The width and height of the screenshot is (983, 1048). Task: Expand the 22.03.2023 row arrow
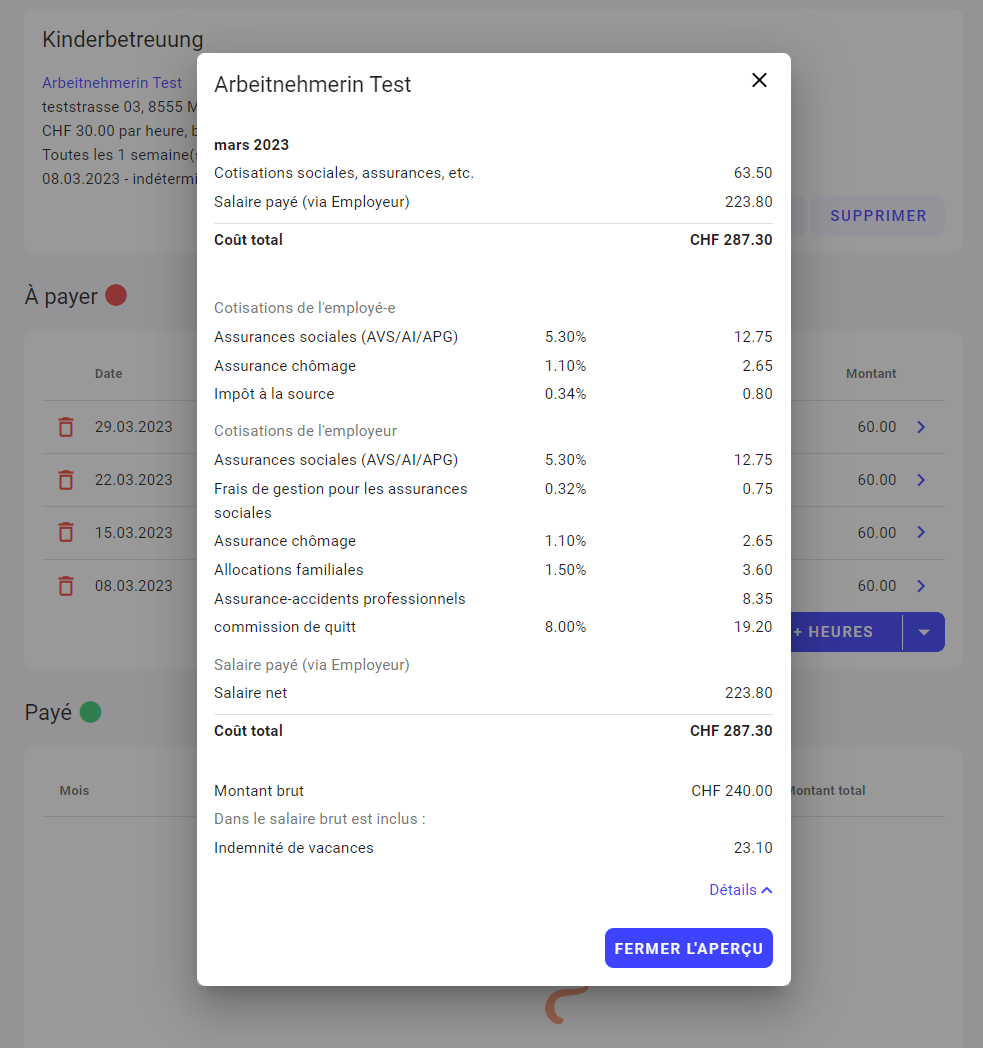click(921, 480)
